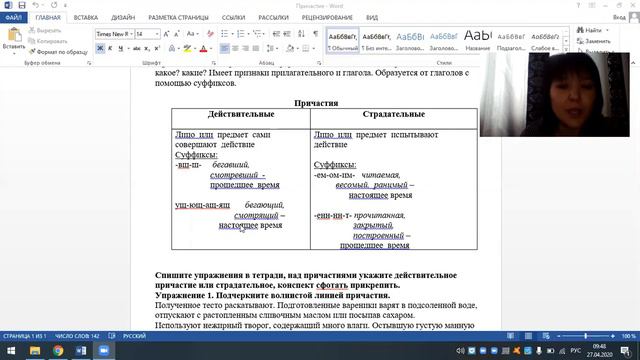This screenshot has width=640, height=360.
Task: Expand the styles gallery
Action: click(x=566, y=49)
